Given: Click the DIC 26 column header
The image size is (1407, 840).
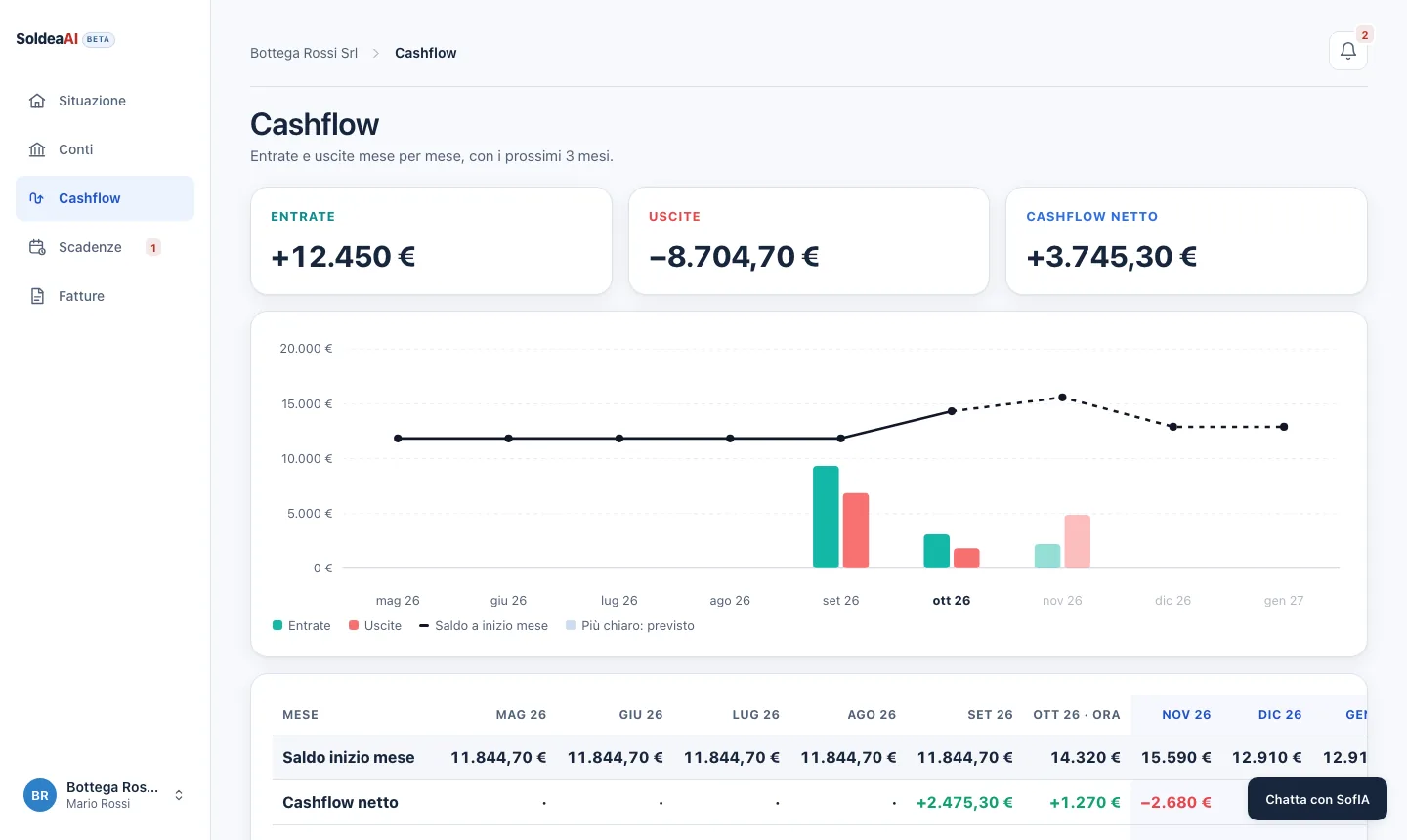Looking at the screenshot, I should click(1280, 714).
